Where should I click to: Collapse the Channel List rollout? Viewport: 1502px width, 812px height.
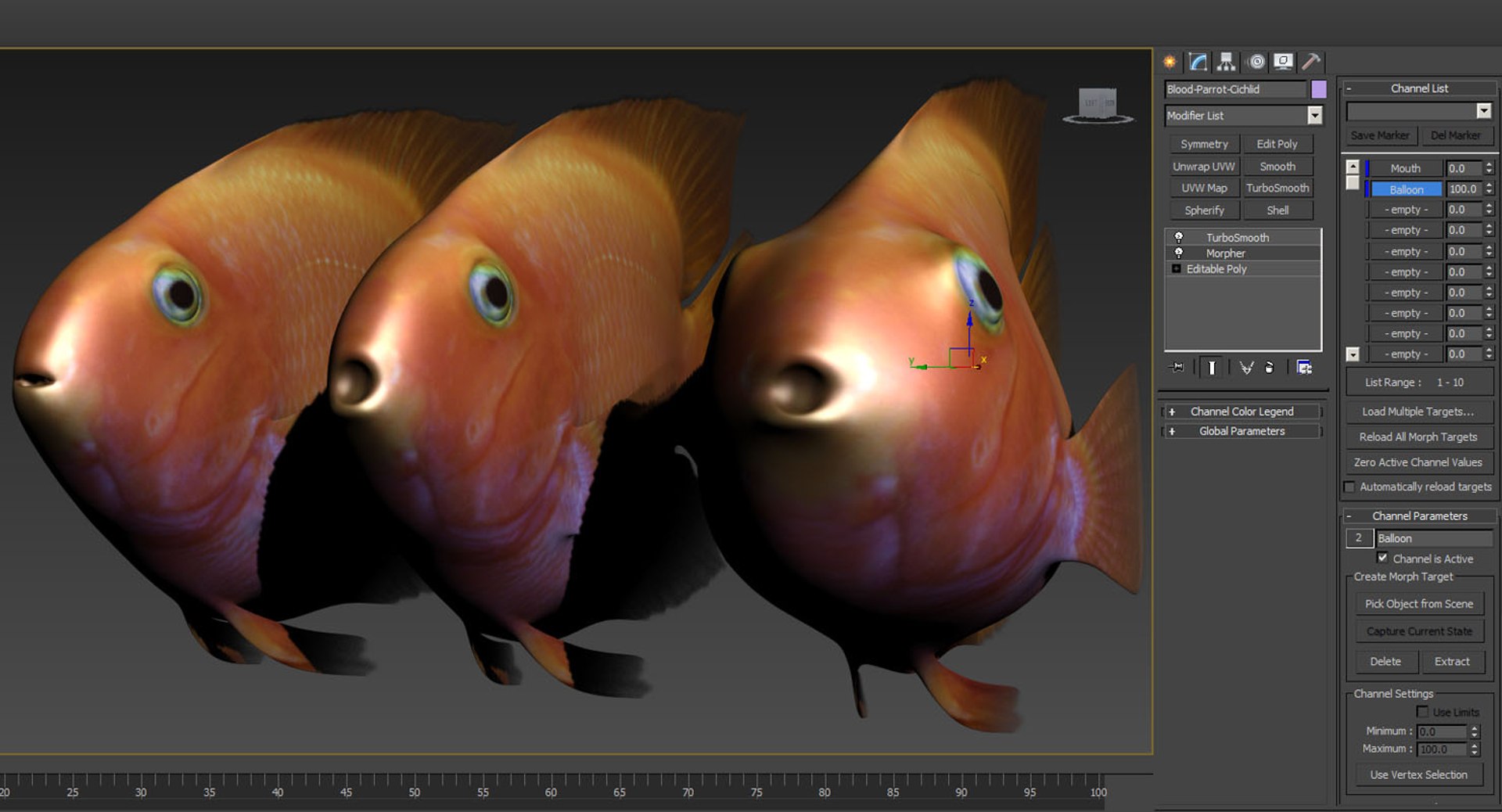click(1419, 88)
